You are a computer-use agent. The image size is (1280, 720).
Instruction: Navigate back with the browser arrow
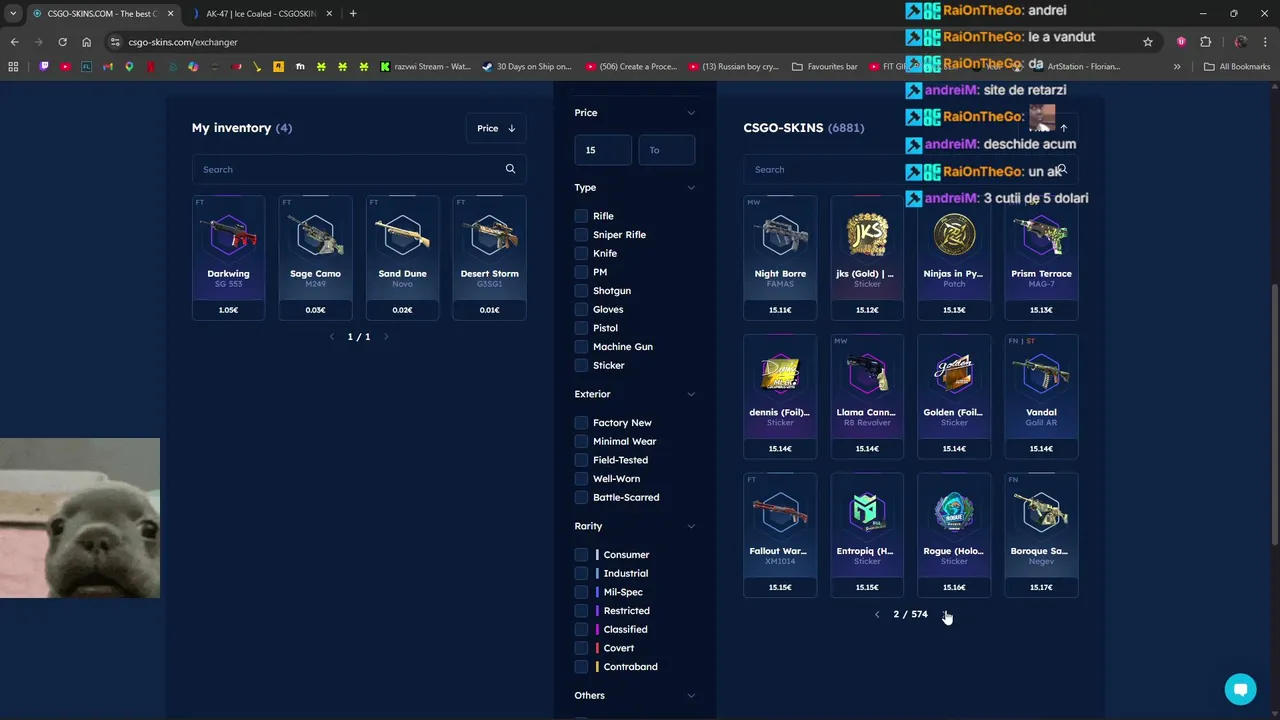[14, 42]
